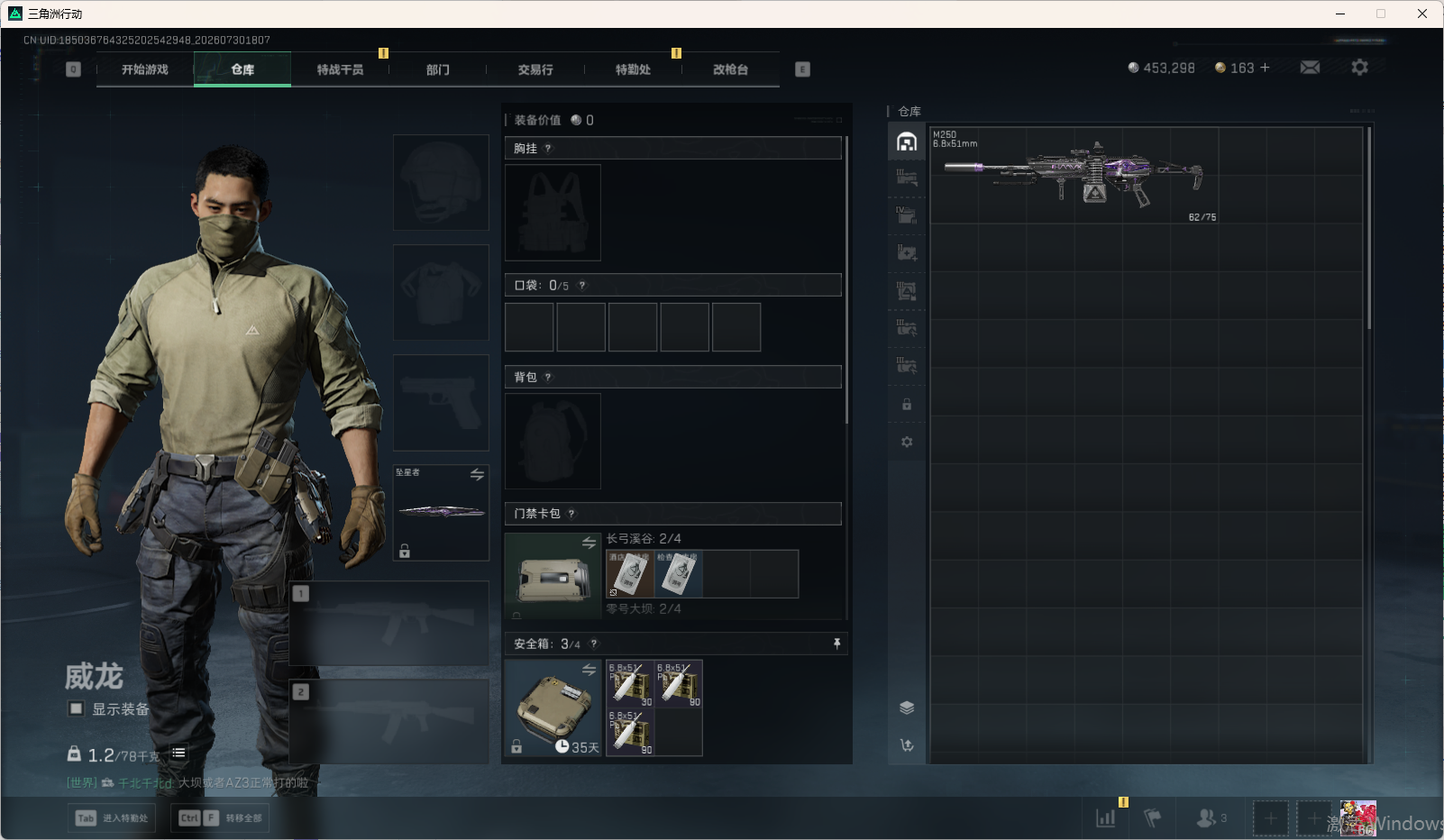Select the main stash icon in 仓库 sidebar
Viewport: 1444px width, 840px height.
point(907,142)
